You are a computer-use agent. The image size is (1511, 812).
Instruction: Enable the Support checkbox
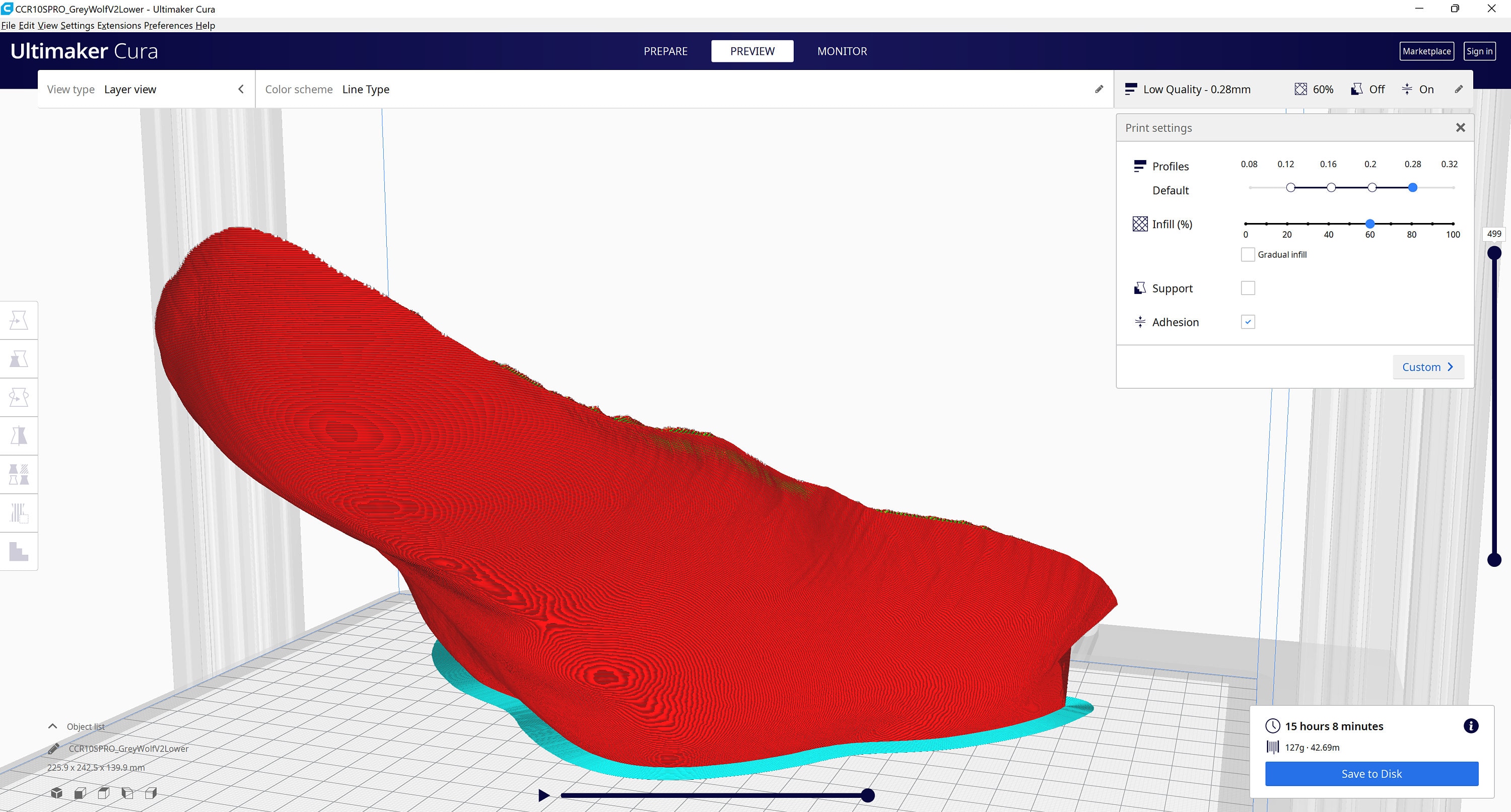pyautogui.click(x=1248, y=287)
